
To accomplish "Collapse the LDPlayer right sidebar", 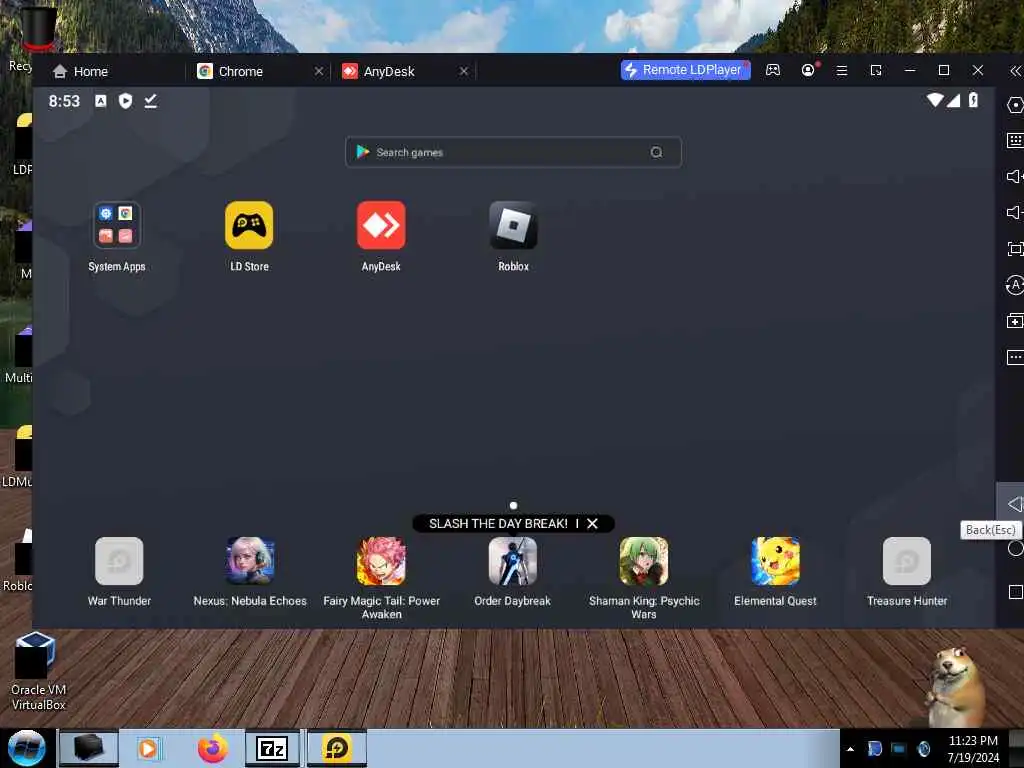I will (x=1015, y=71).
